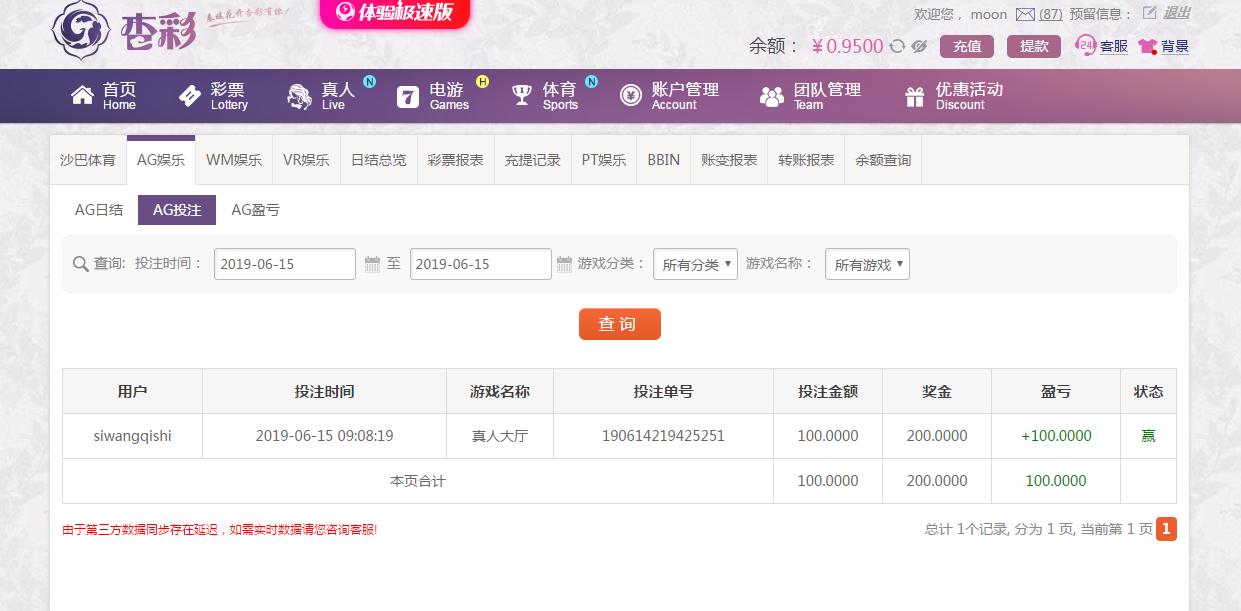
Task: Expand 所有分类 game category dropdown
Action: (696, 264)
